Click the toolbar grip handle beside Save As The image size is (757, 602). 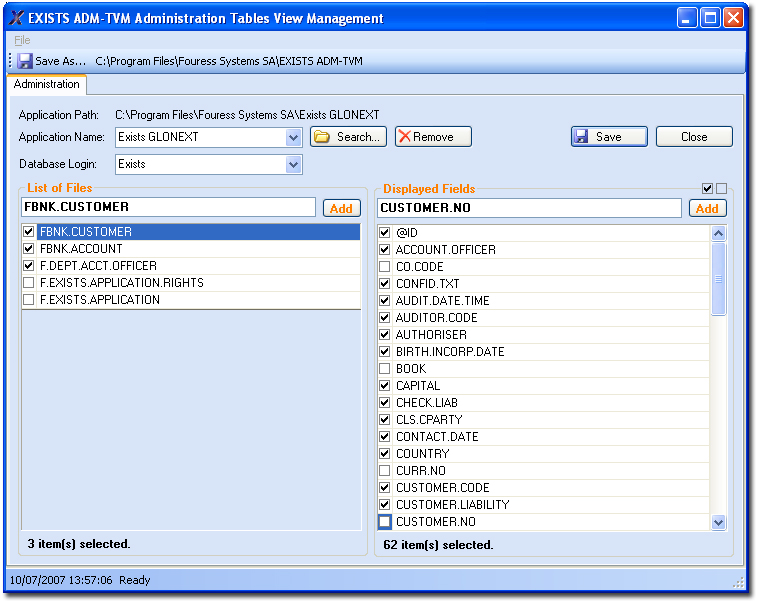10,61
